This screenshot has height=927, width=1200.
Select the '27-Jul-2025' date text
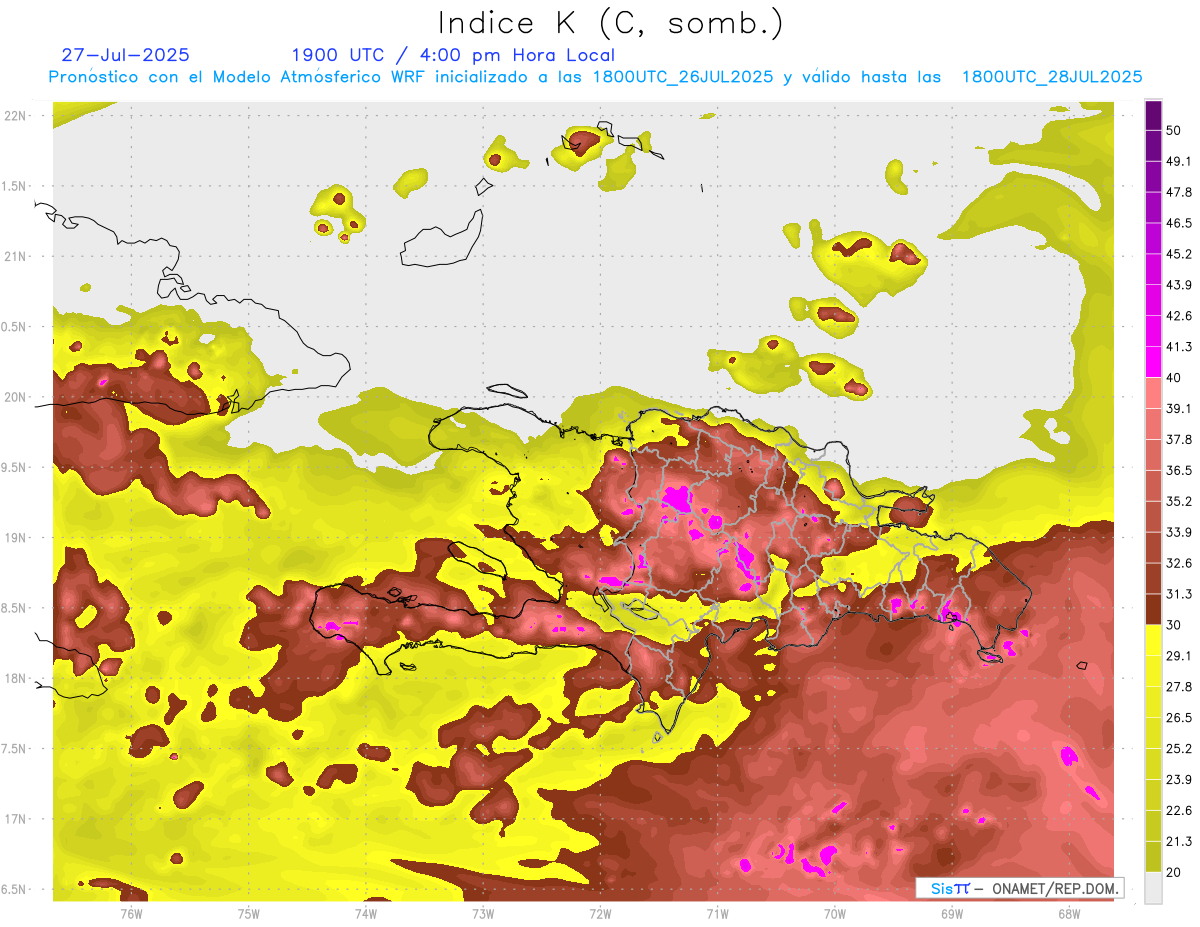pos(125,55)
